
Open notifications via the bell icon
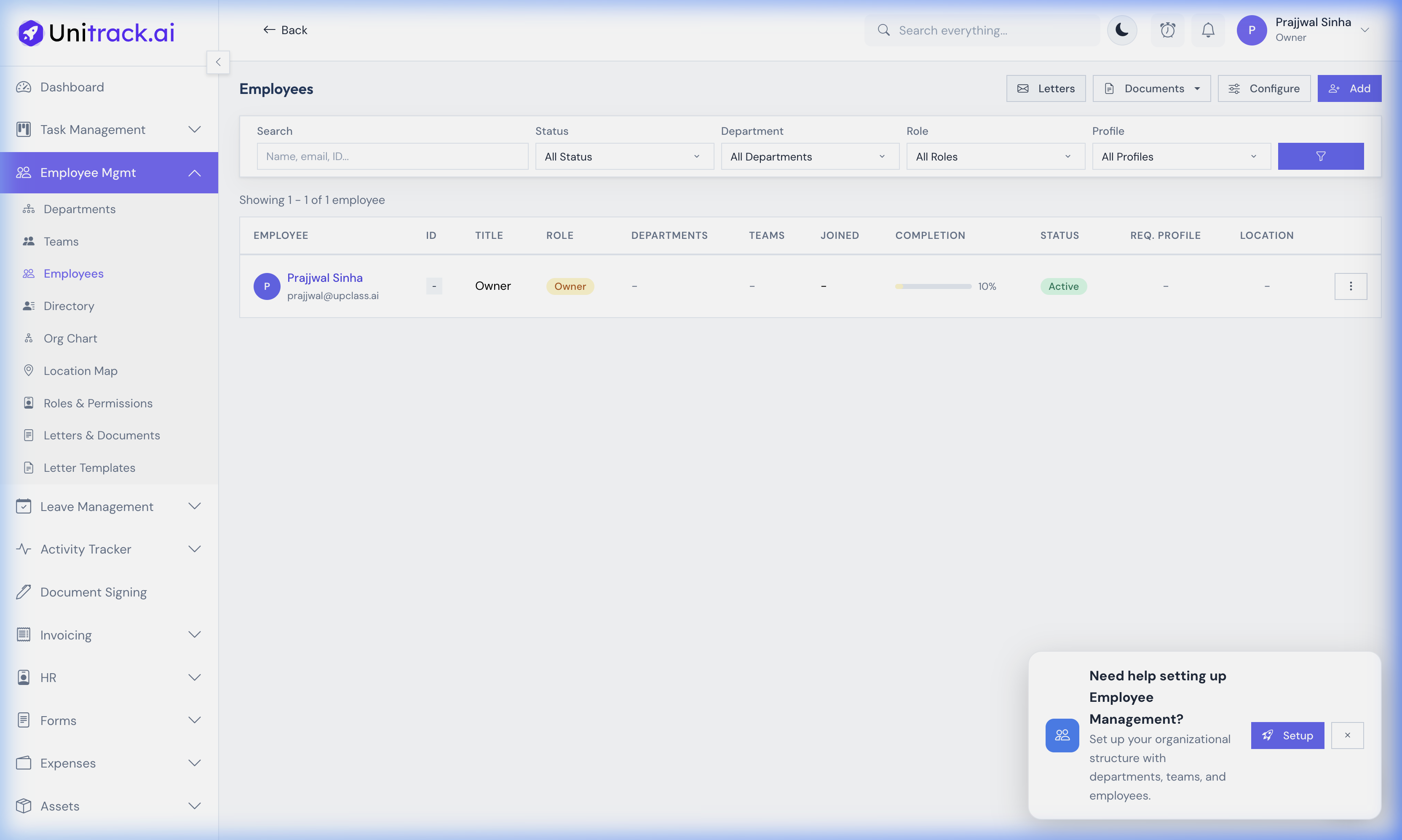[1208, 30]
